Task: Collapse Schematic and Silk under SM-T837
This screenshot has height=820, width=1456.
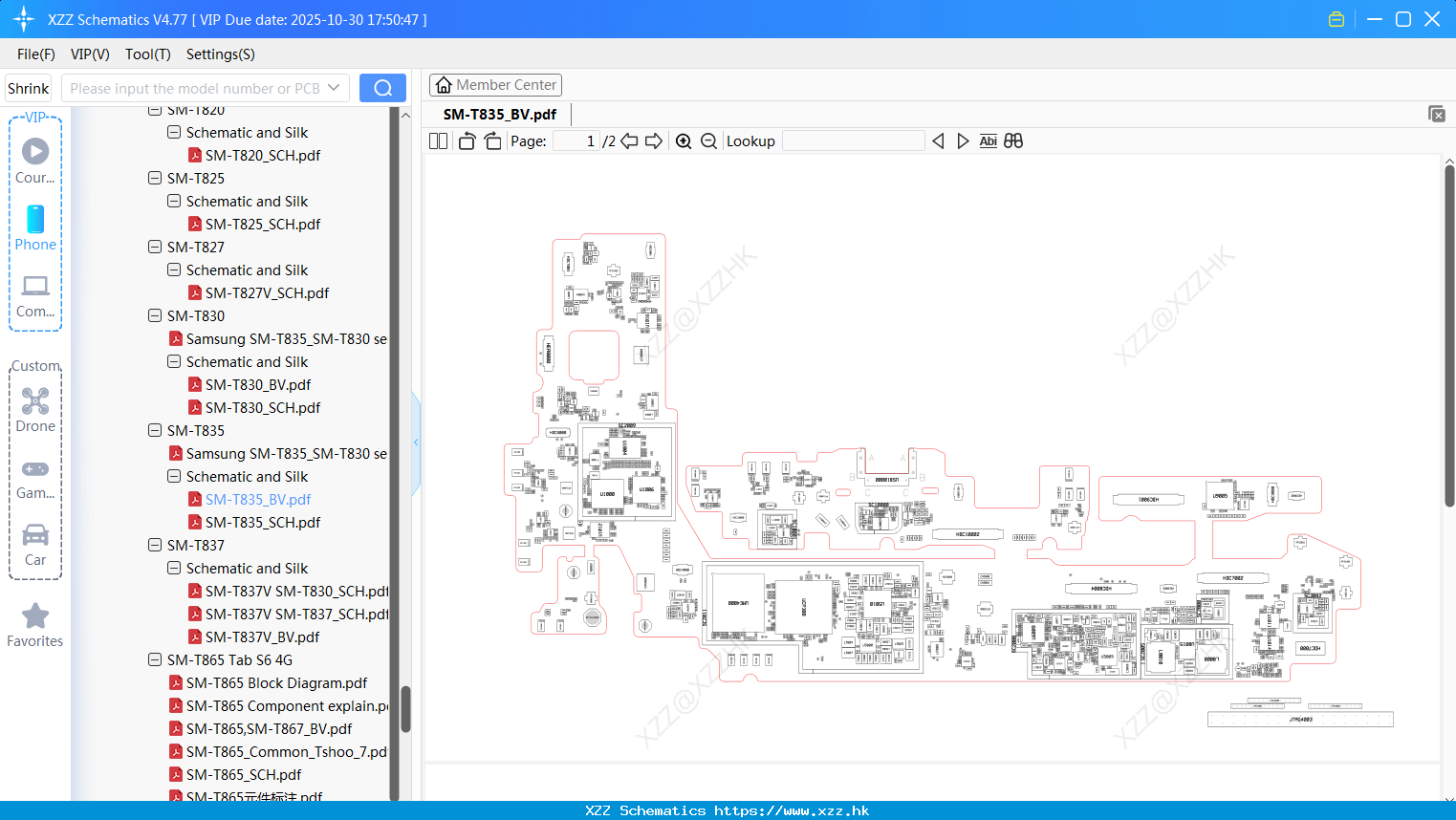Action: [174, 568]
